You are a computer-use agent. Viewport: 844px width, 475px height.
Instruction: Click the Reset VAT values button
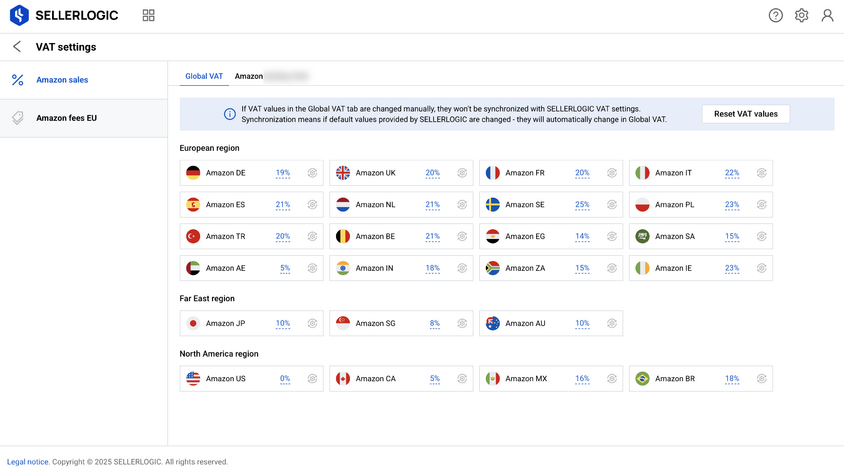745,114
